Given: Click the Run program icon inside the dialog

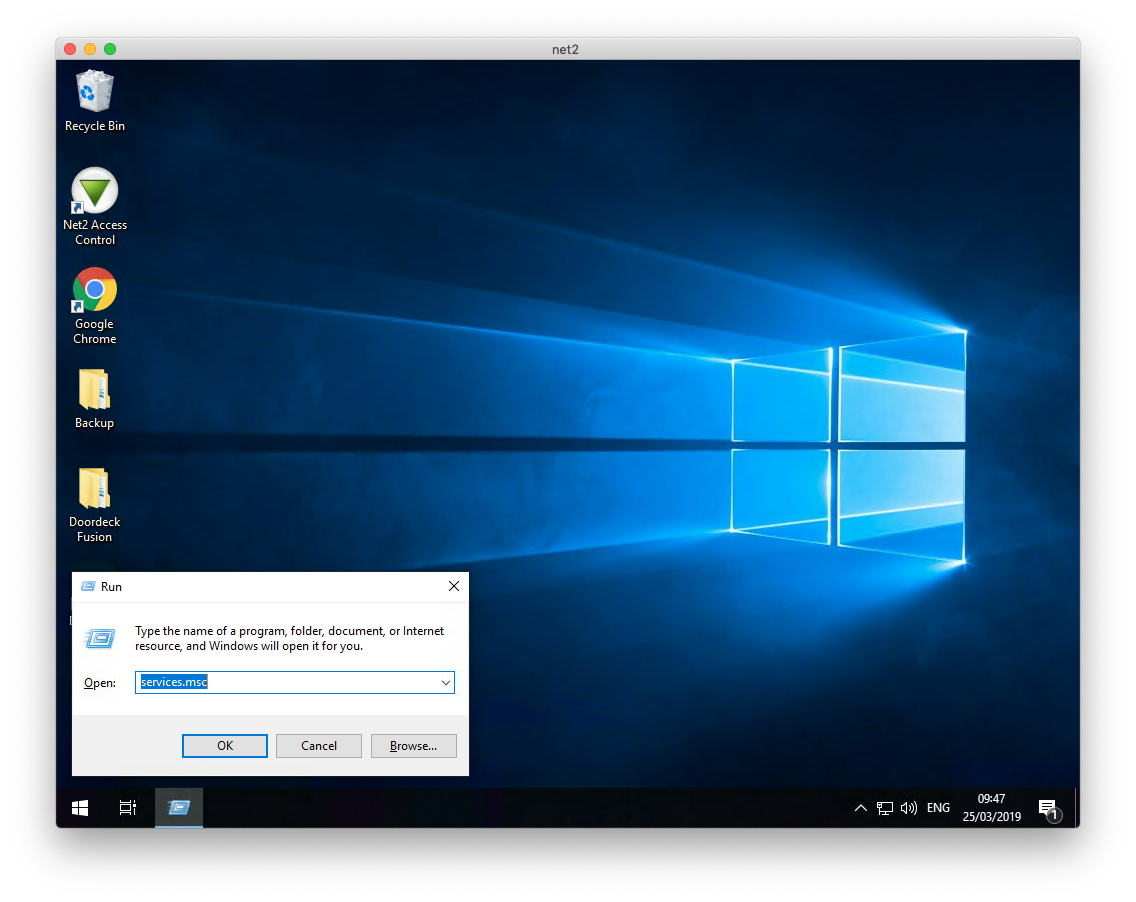Looking at the screenshot, I should pyautogui.click(x=100, y=639).
